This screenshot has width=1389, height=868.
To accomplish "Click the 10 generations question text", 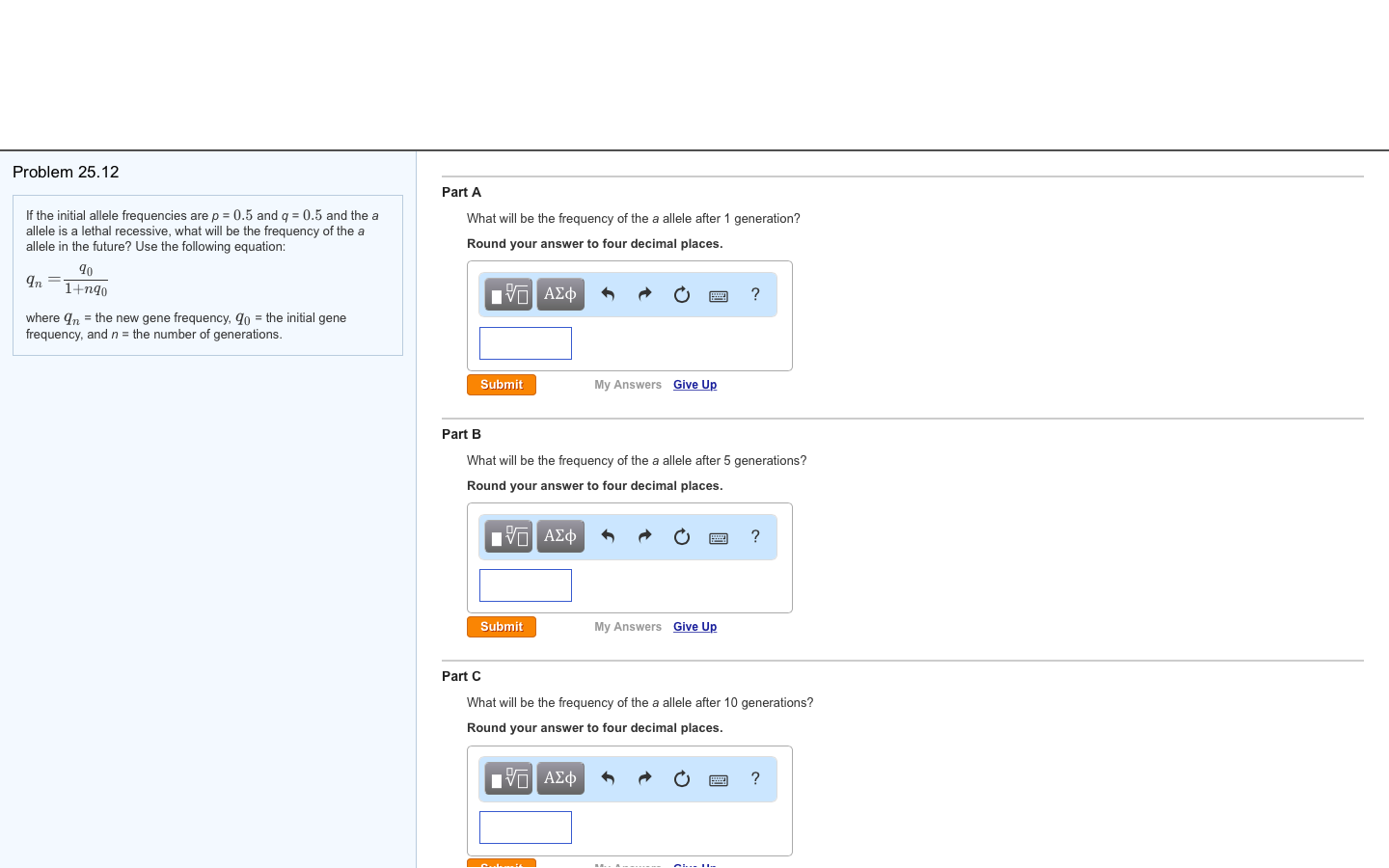I will pos(640,703).
